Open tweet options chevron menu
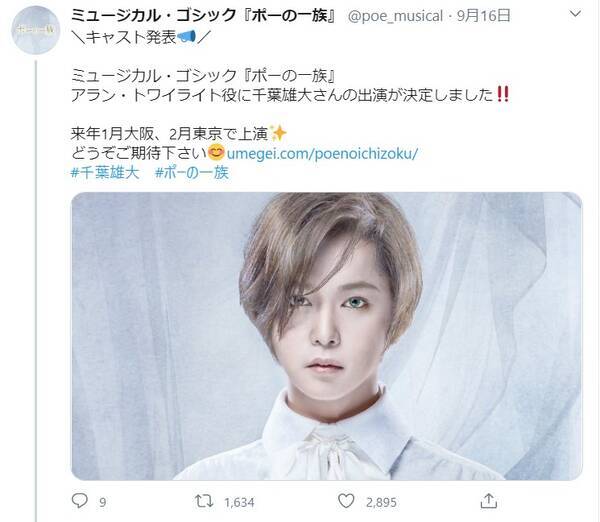This screenshot has width=600, height=522. [x=575, y=14]
